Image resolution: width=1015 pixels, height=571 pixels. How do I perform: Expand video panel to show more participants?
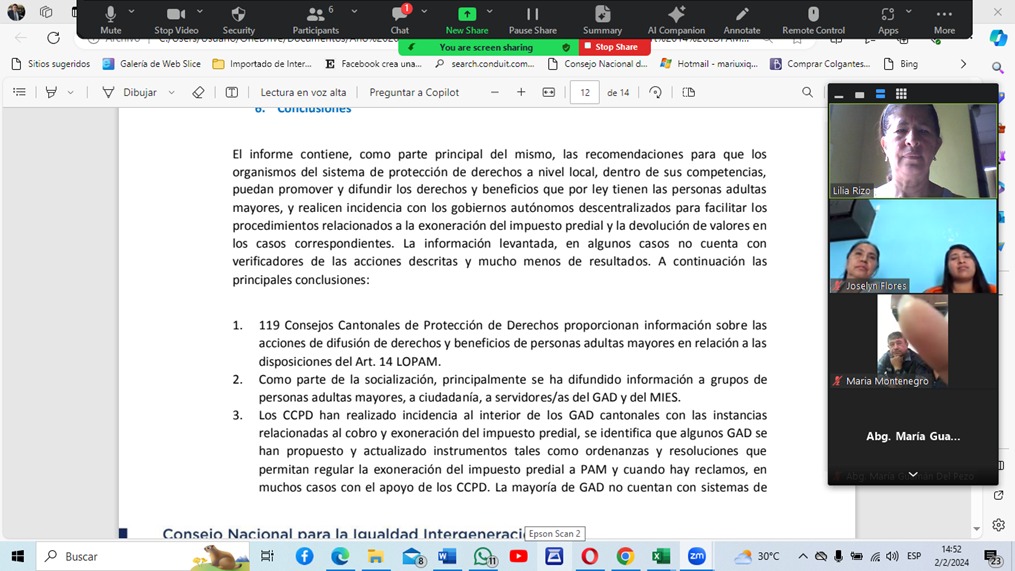912,475
